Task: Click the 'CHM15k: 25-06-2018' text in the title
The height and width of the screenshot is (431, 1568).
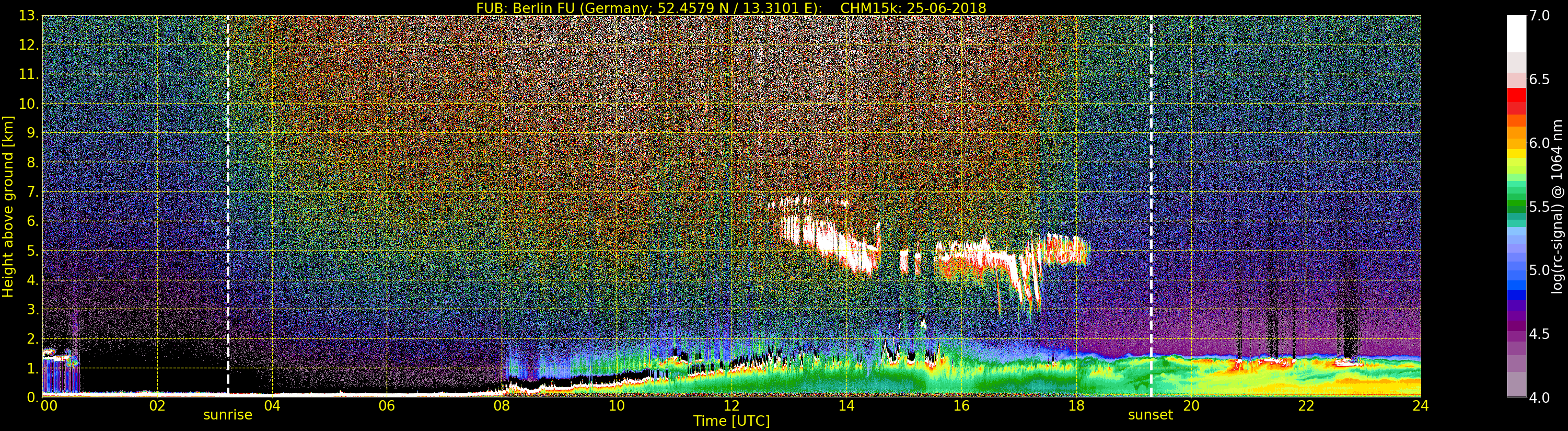Action: pos(913,8)
